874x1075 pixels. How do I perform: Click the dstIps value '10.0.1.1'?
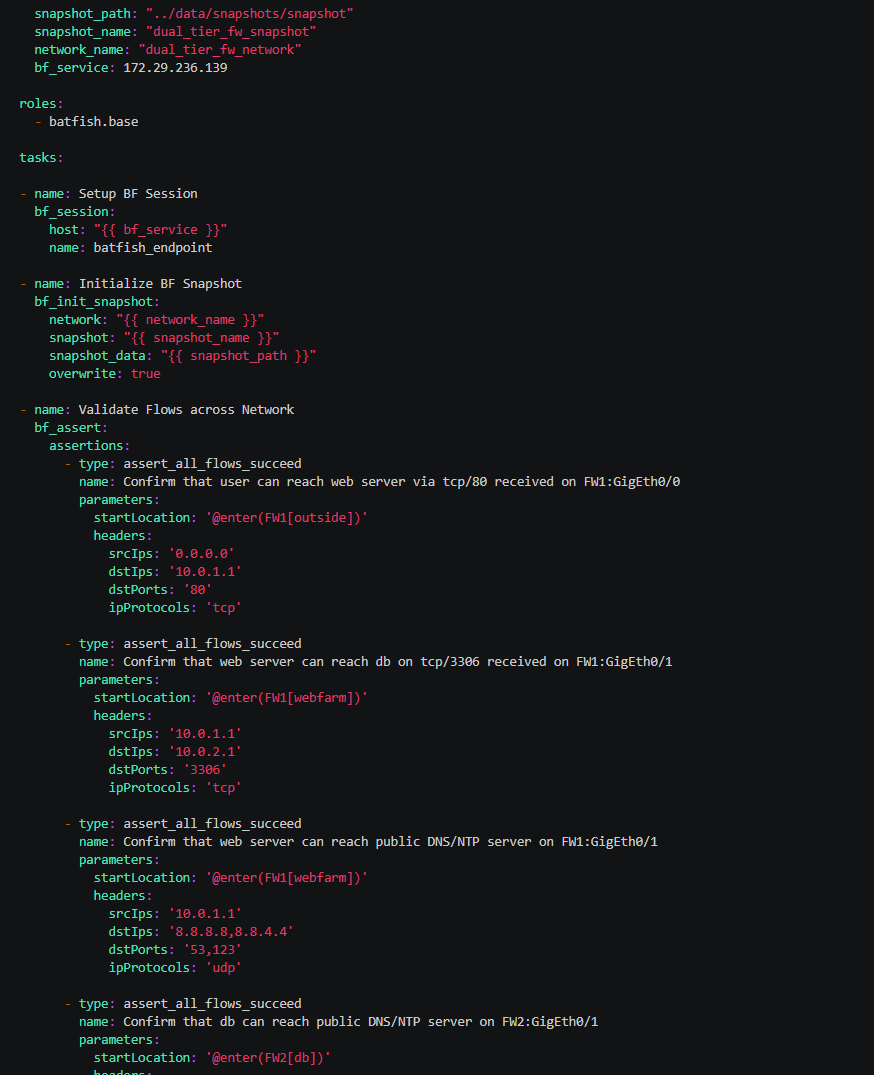coord(205,571)
